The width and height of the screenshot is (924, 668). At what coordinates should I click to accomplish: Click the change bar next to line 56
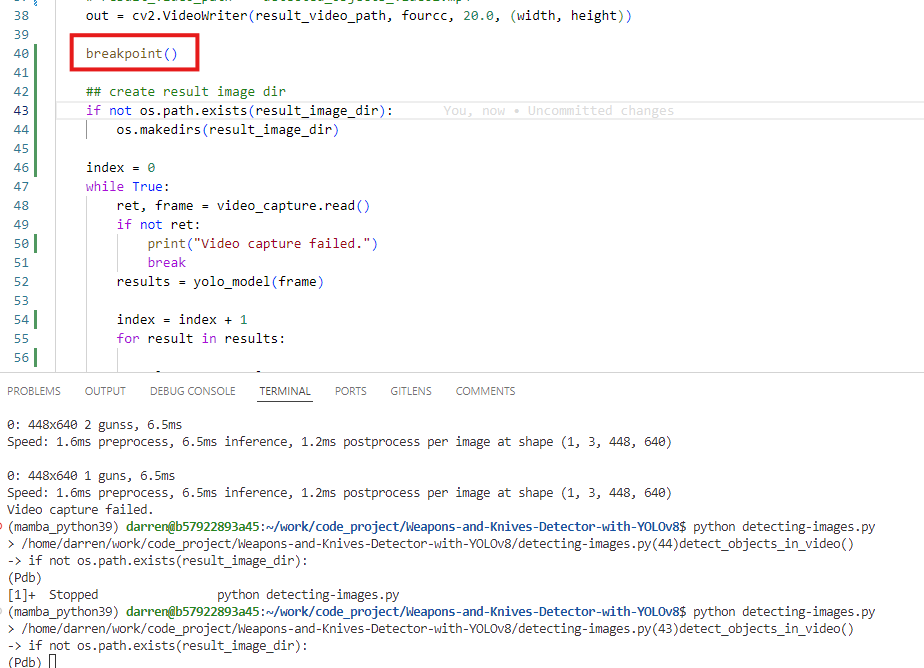(37, 357)
